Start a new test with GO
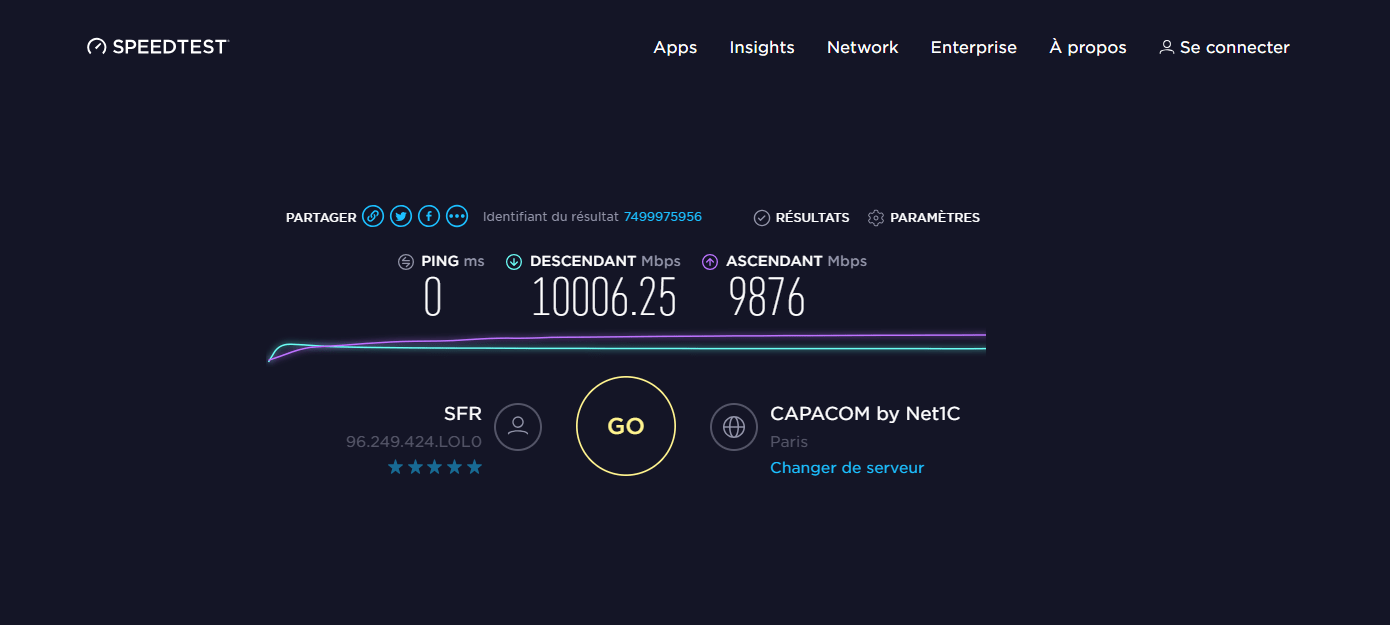The width and height of the screenshot is (1390, 625). 626,426
